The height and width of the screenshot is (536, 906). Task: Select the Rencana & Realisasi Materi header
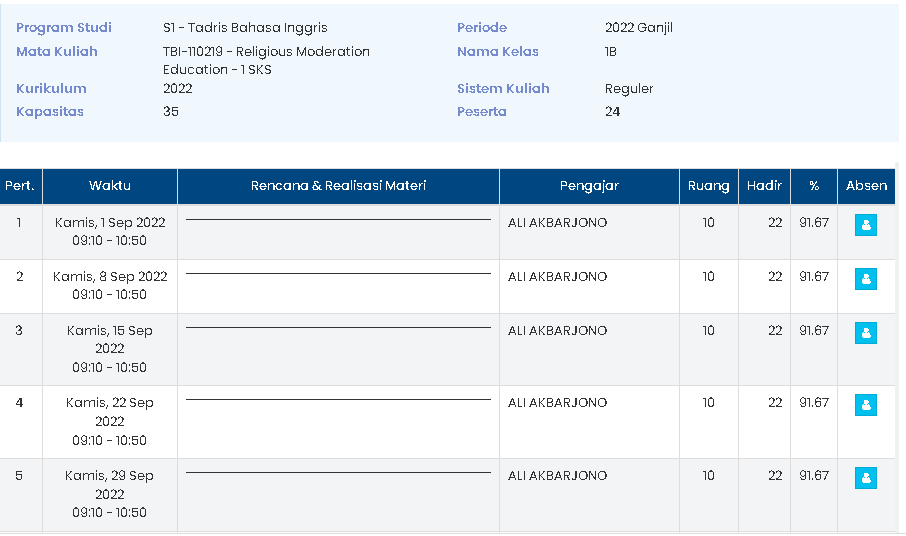coord(338,186)
